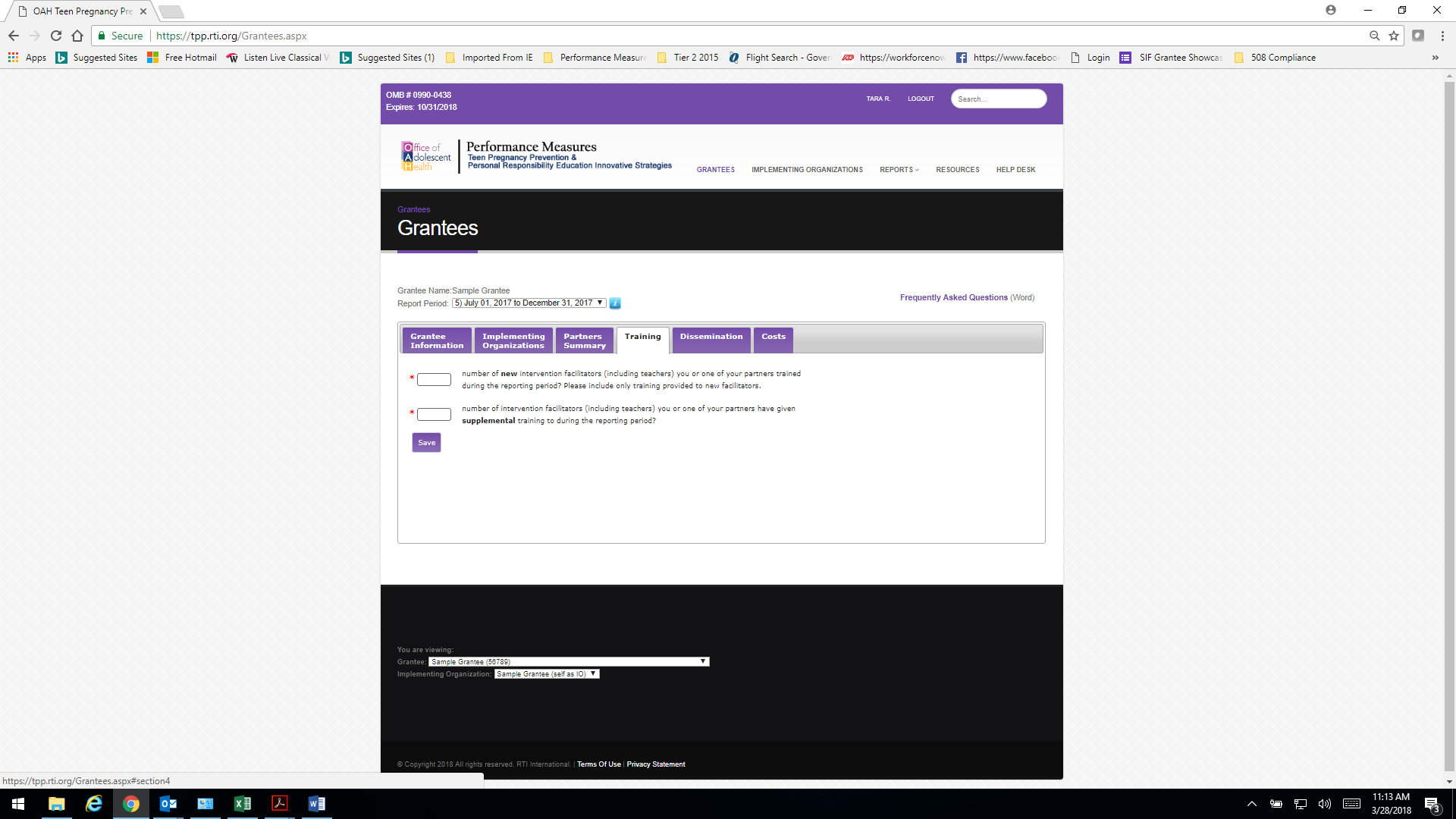Click the Save button
Viewport: 1456px width, 819px height.
pyautogui.click(x=426, y=443)
